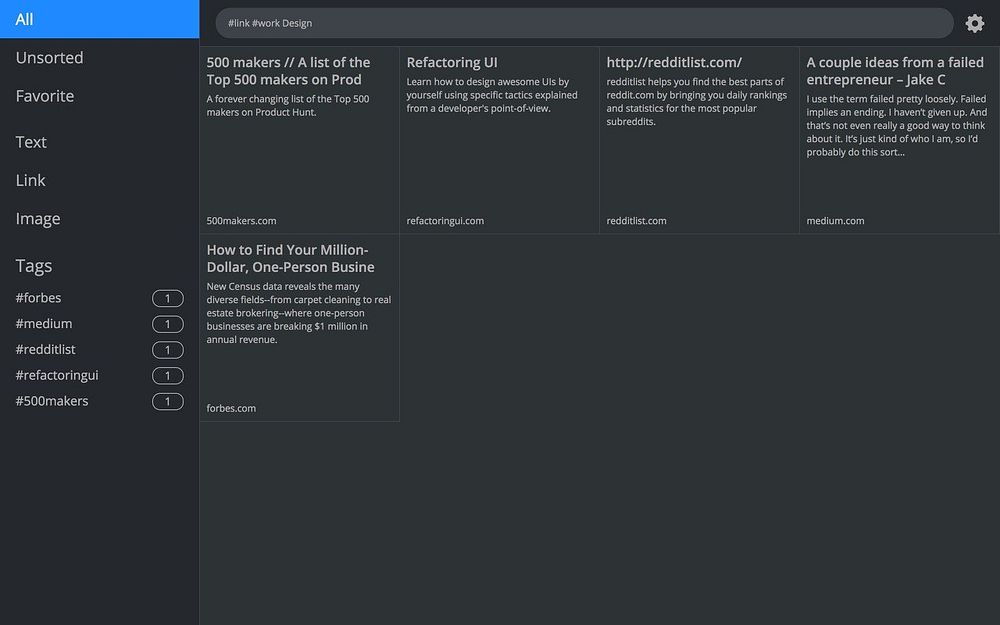1000x625 pixels.
Task: Filter by the #redditlist tag
Action: (46, 350)
